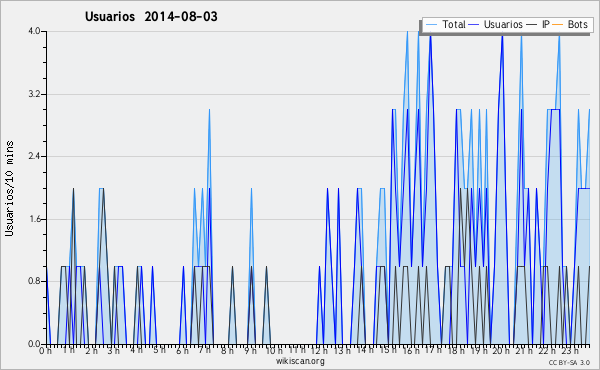Click the 'CC BY-SA 3.0' license text
The image size is (600, 370).
[569, 363]
